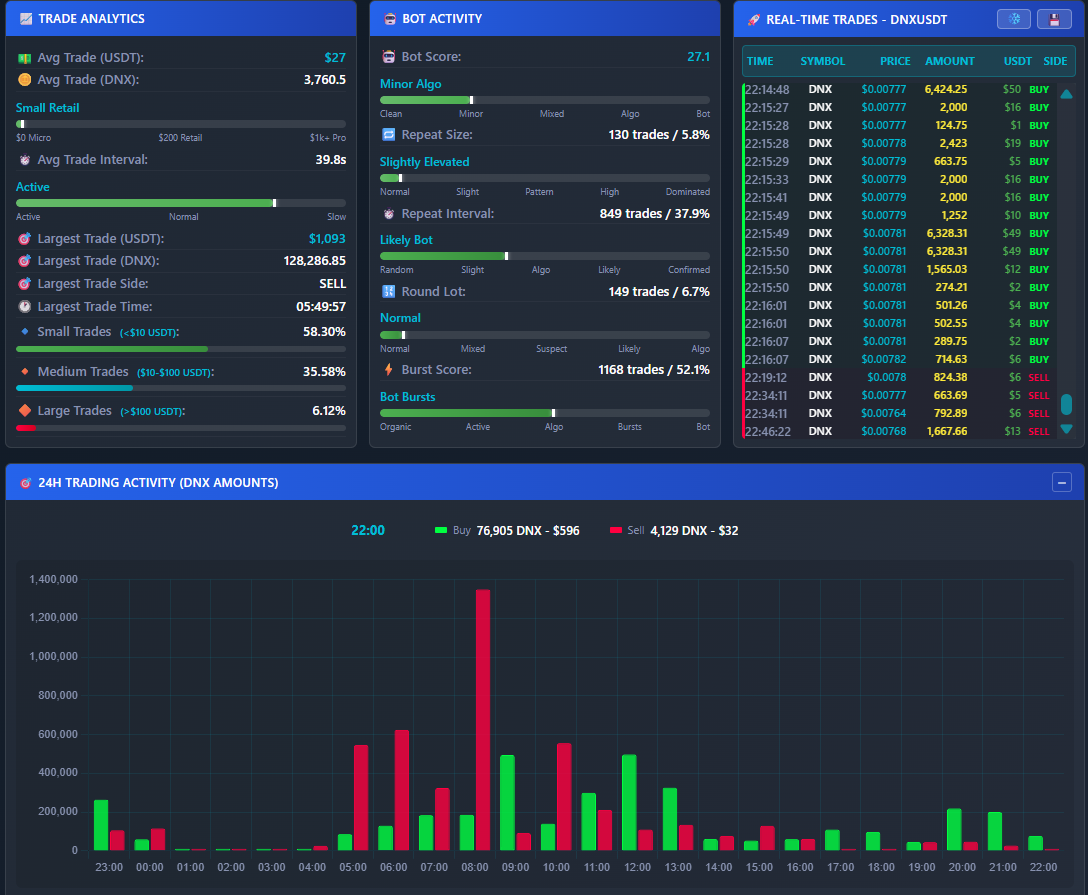Click the 4,129 DNX - $32 sell total
Viewport: 1088px width, 895px height.
(694, 531)
